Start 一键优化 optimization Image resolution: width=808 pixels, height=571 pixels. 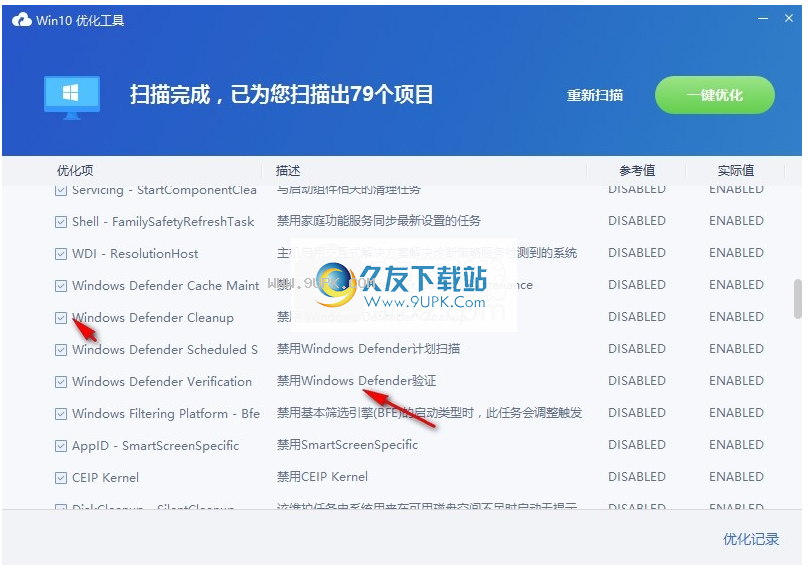coord(714,95)
